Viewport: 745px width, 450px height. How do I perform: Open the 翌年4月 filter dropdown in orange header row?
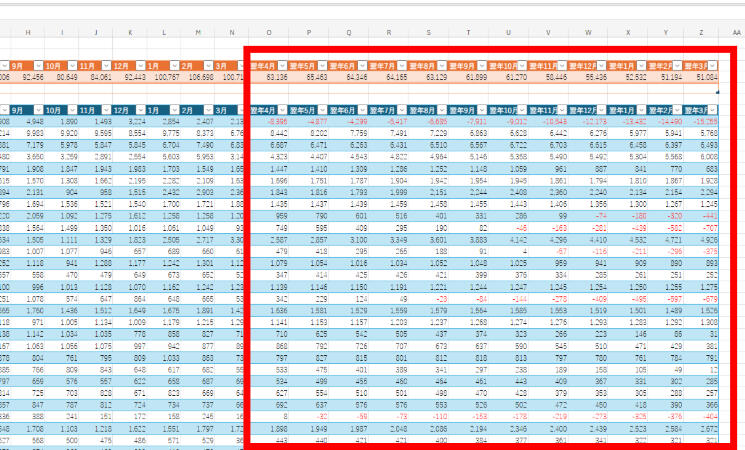coord(282,66)
